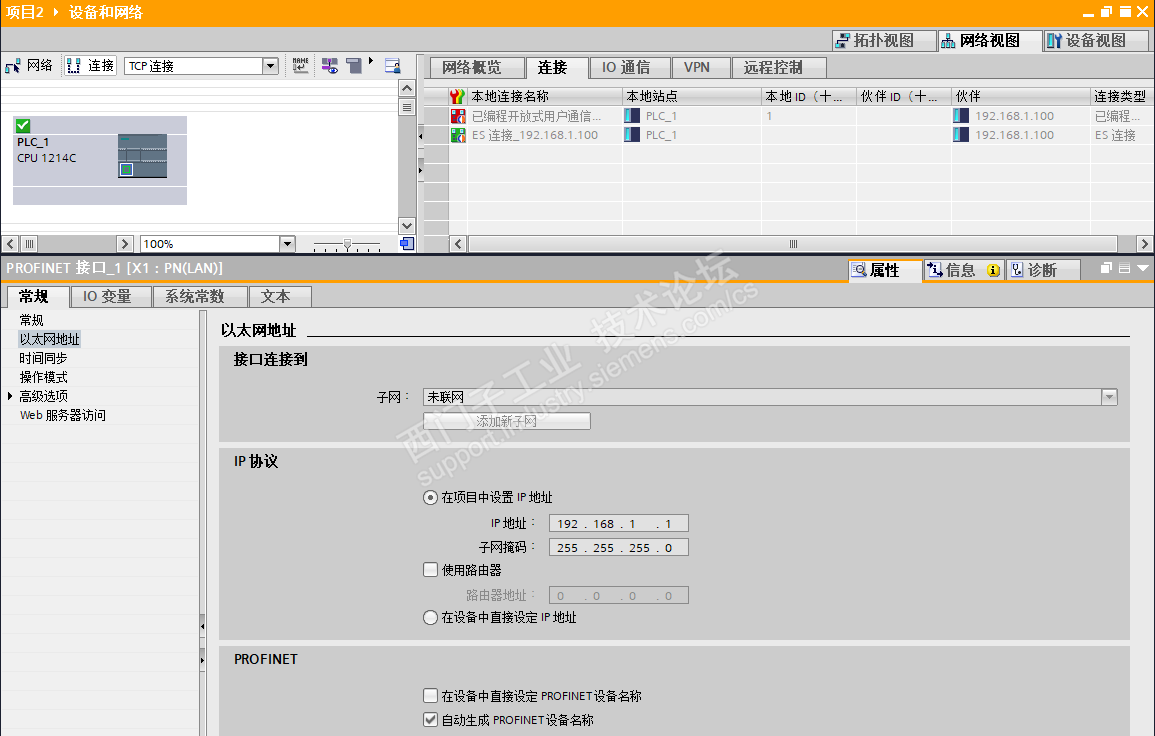Expand the small arrow beside module icon
This screenshot has width=1155, height=736.
click(x=371, y=61)
